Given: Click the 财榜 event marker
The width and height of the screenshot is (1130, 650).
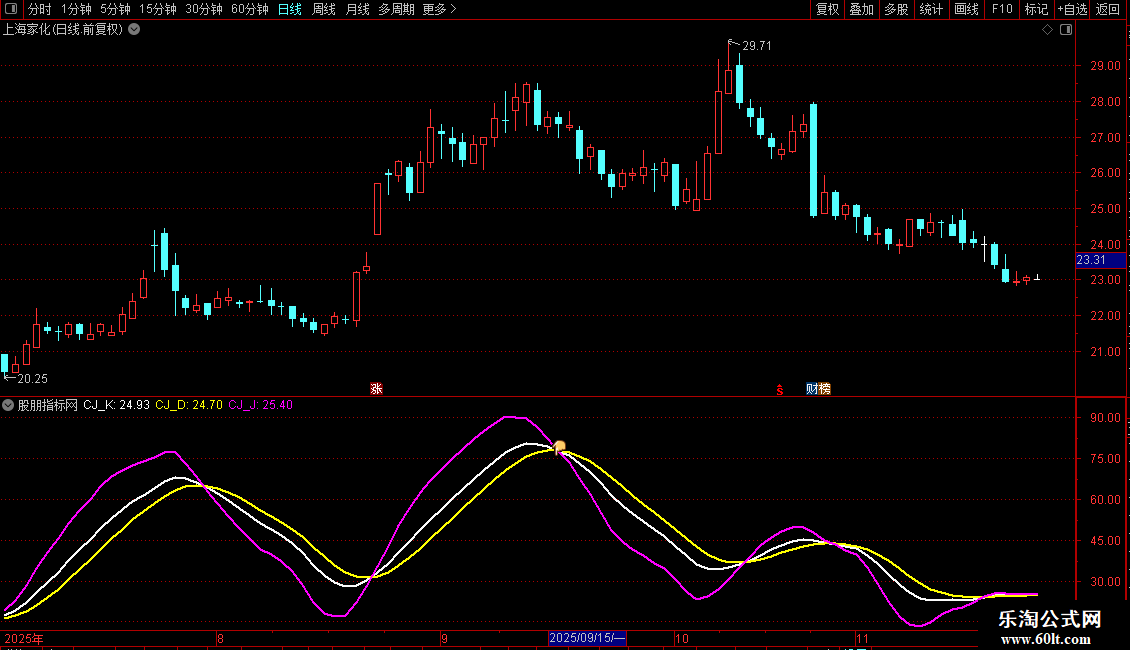Looking at the screenshot, I should (x=818, y=389).
